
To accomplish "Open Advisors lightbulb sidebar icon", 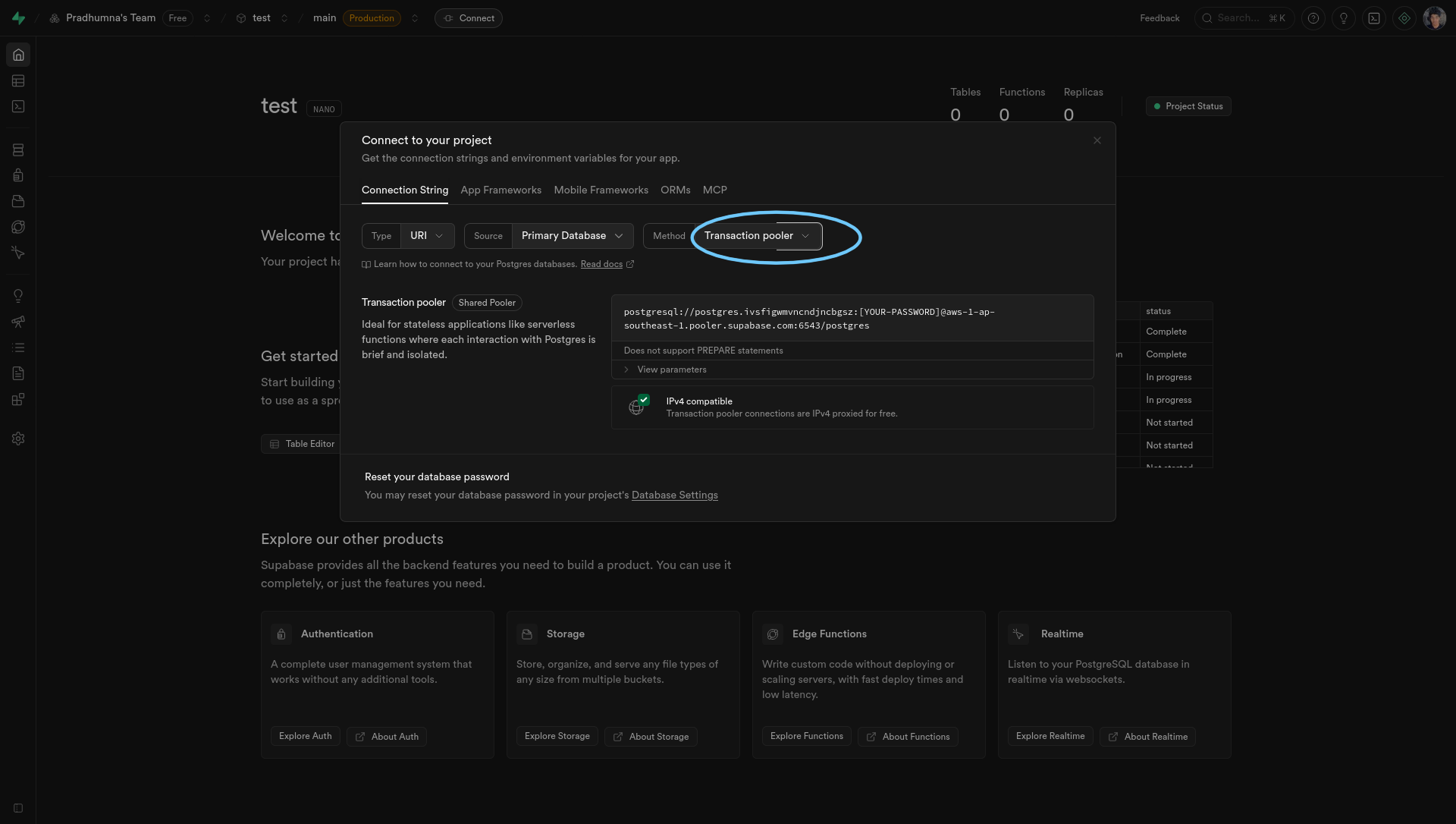I will click(x=18, y=296).
